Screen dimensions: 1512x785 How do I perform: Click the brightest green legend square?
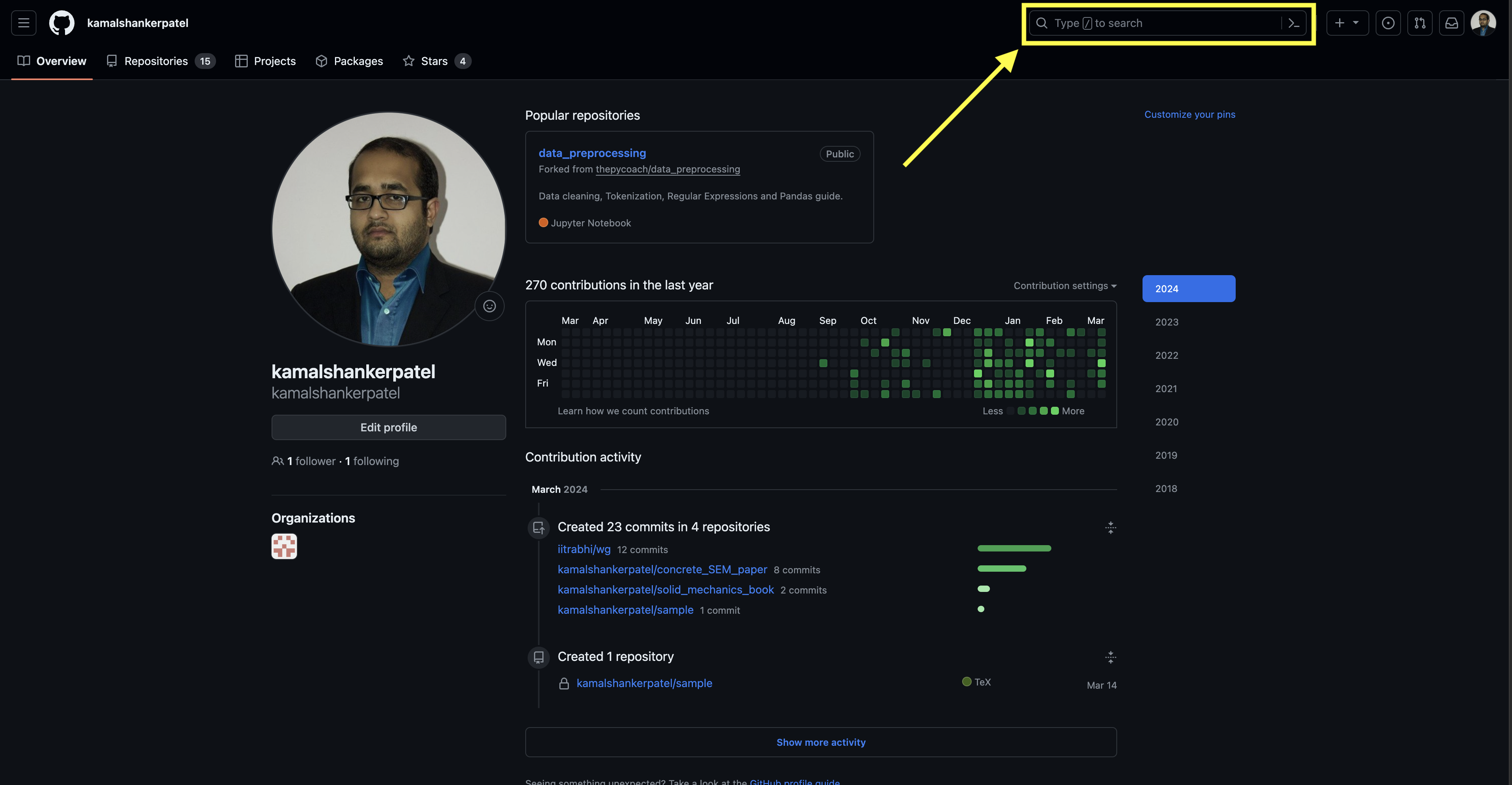point(1055,411)
